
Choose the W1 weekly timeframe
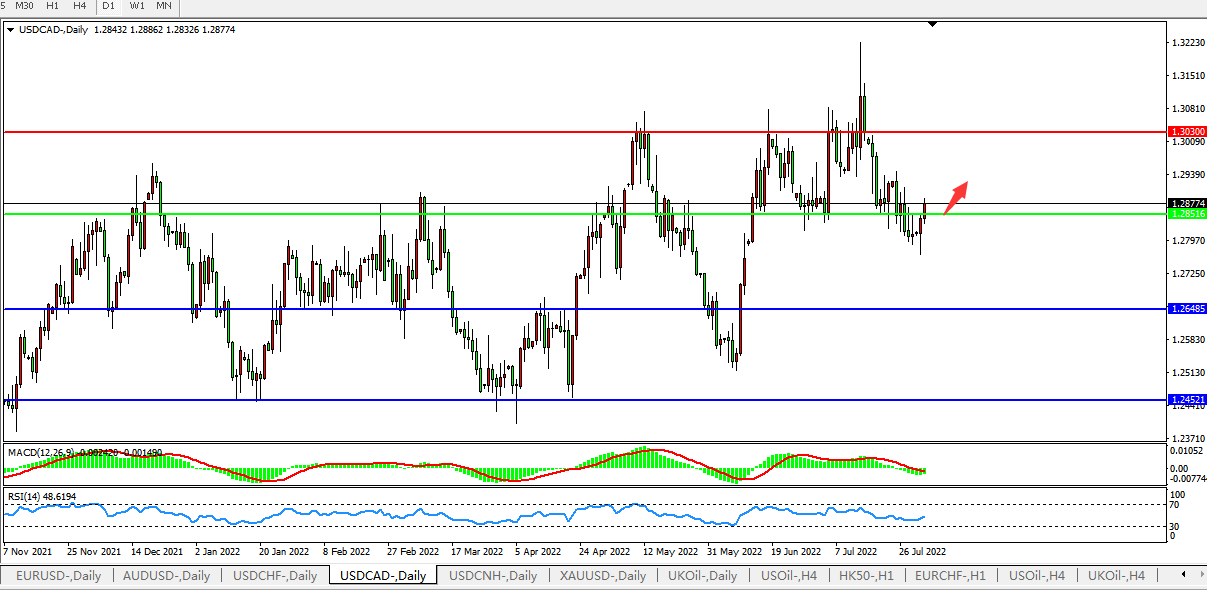[137, 6]
